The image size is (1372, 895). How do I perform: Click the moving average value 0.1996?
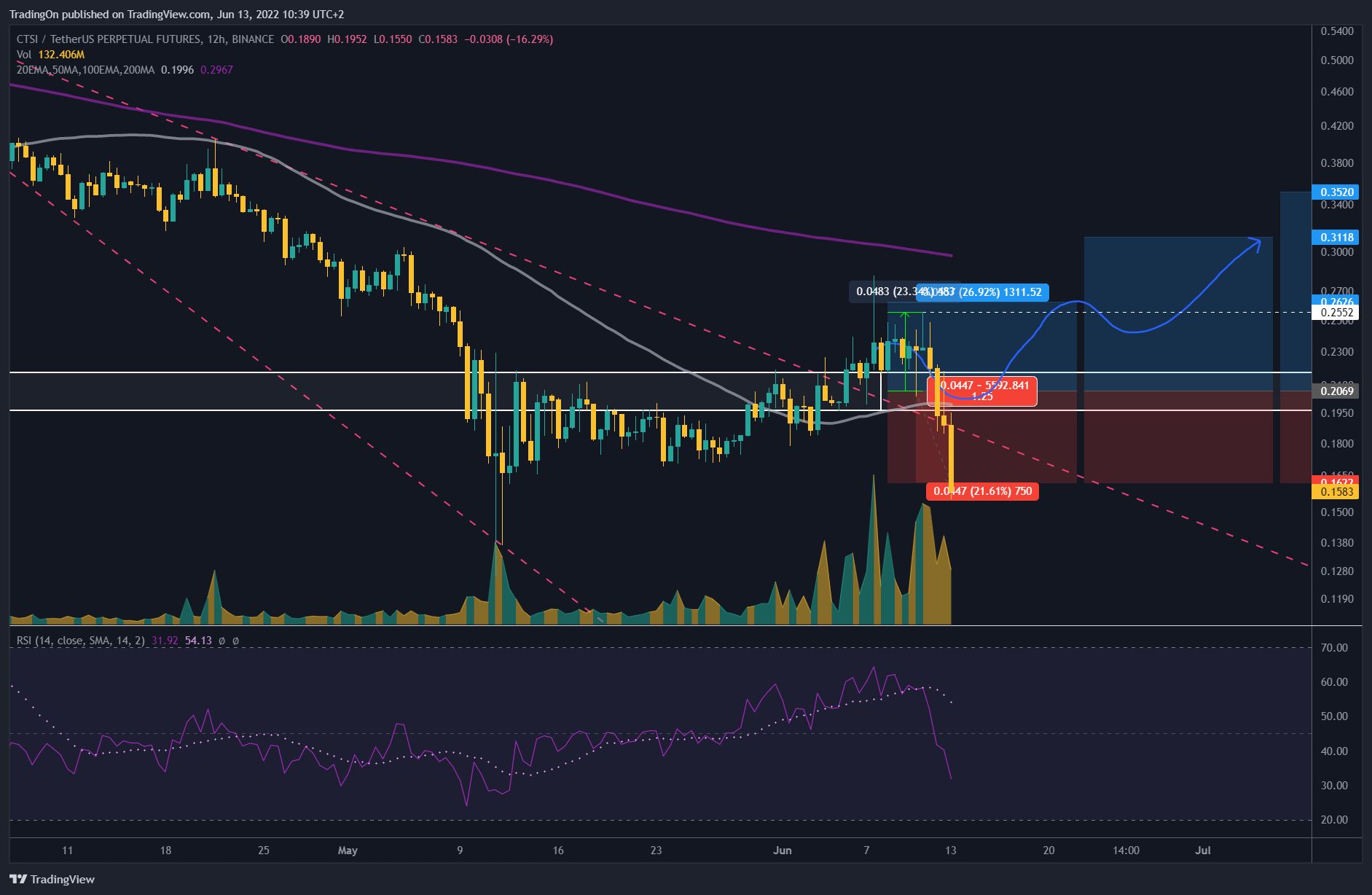[177, 70]
